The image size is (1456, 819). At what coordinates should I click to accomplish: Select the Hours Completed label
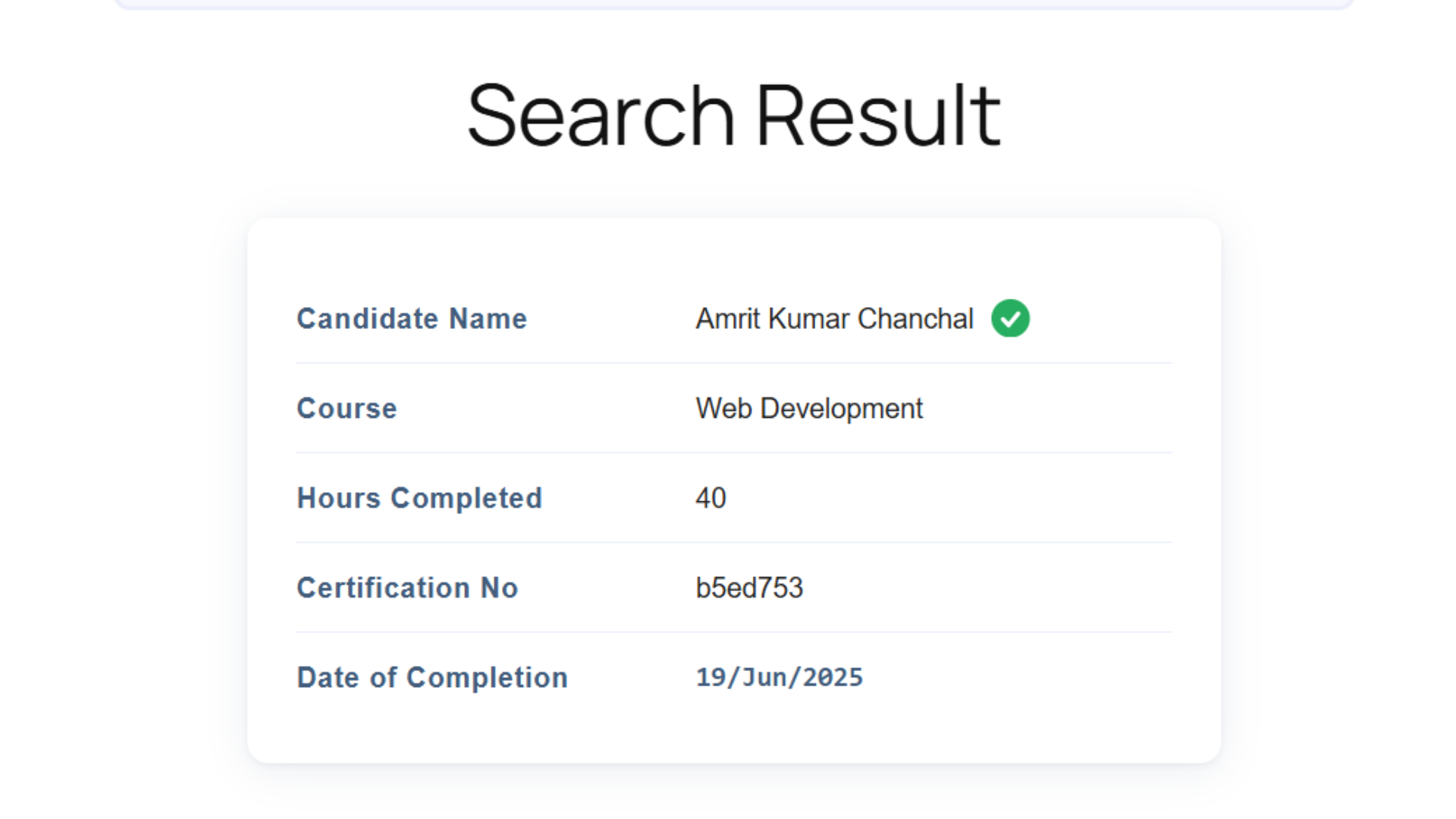[419, 498]
